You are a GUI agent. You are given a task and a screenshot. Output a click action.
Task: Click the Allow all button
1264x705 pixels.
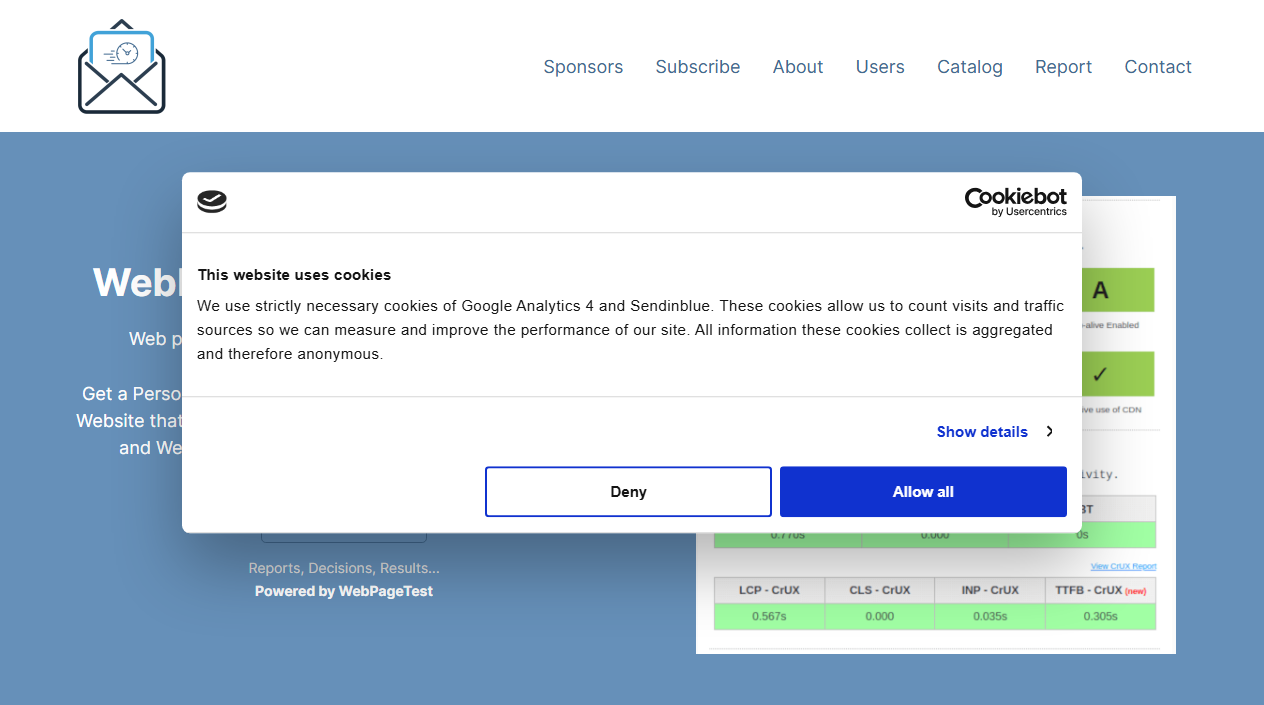pos(922,491)
